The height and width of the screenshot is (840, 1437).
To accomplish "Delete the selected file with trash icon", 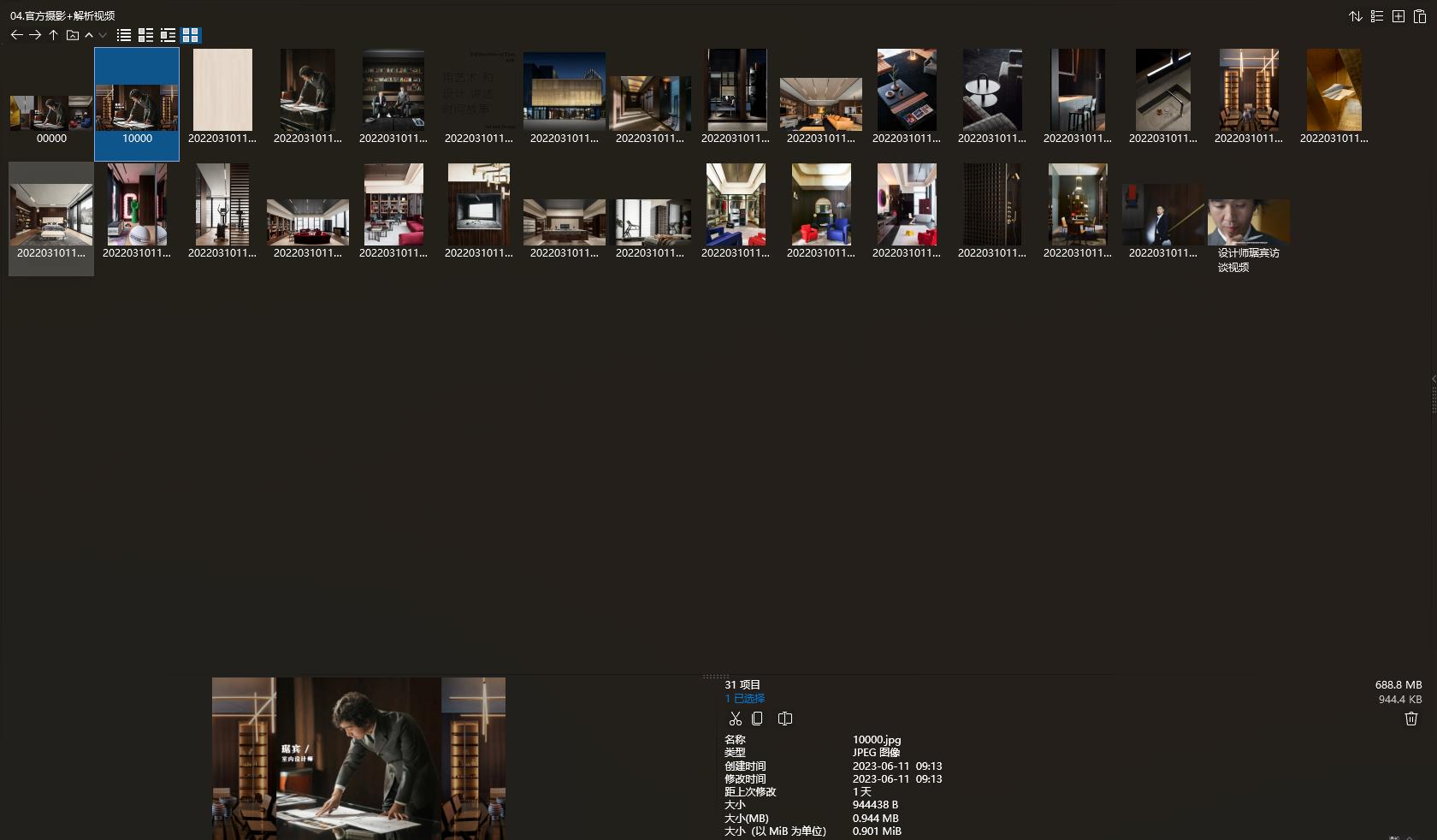I will click(1411, 719).
